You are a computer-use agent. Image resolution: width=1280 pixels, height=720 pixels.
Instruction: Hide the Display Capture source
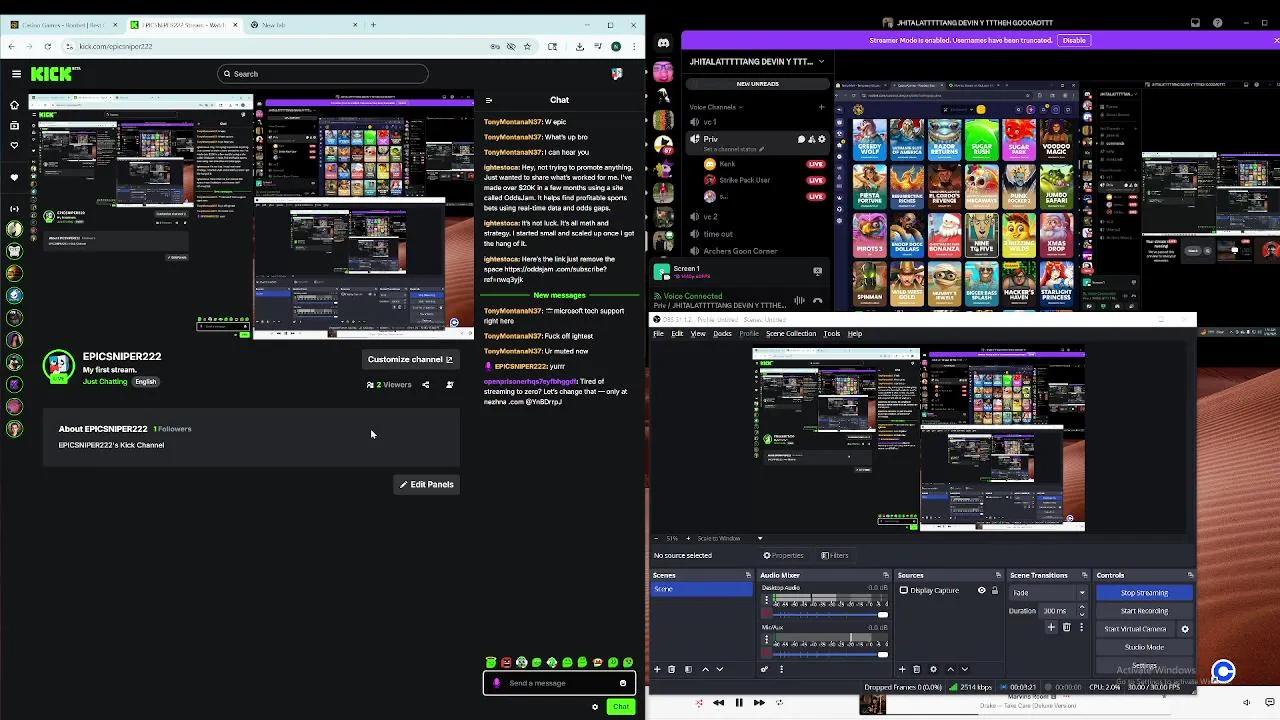pyautogui.click(x=981, y=590)
